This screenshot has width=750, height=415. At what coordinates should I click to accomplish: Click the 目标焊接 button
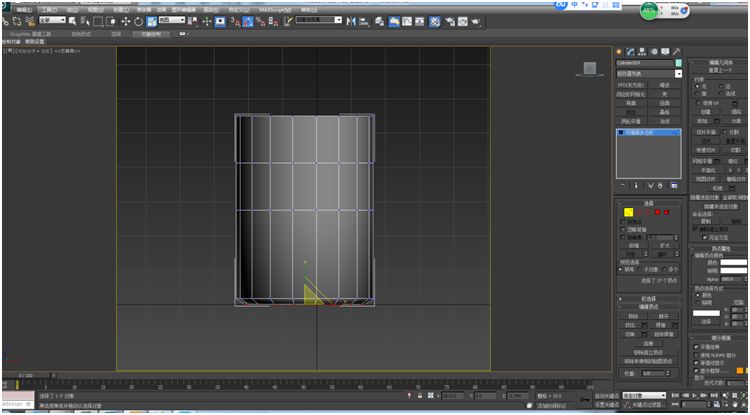click(x=665, y=334)
